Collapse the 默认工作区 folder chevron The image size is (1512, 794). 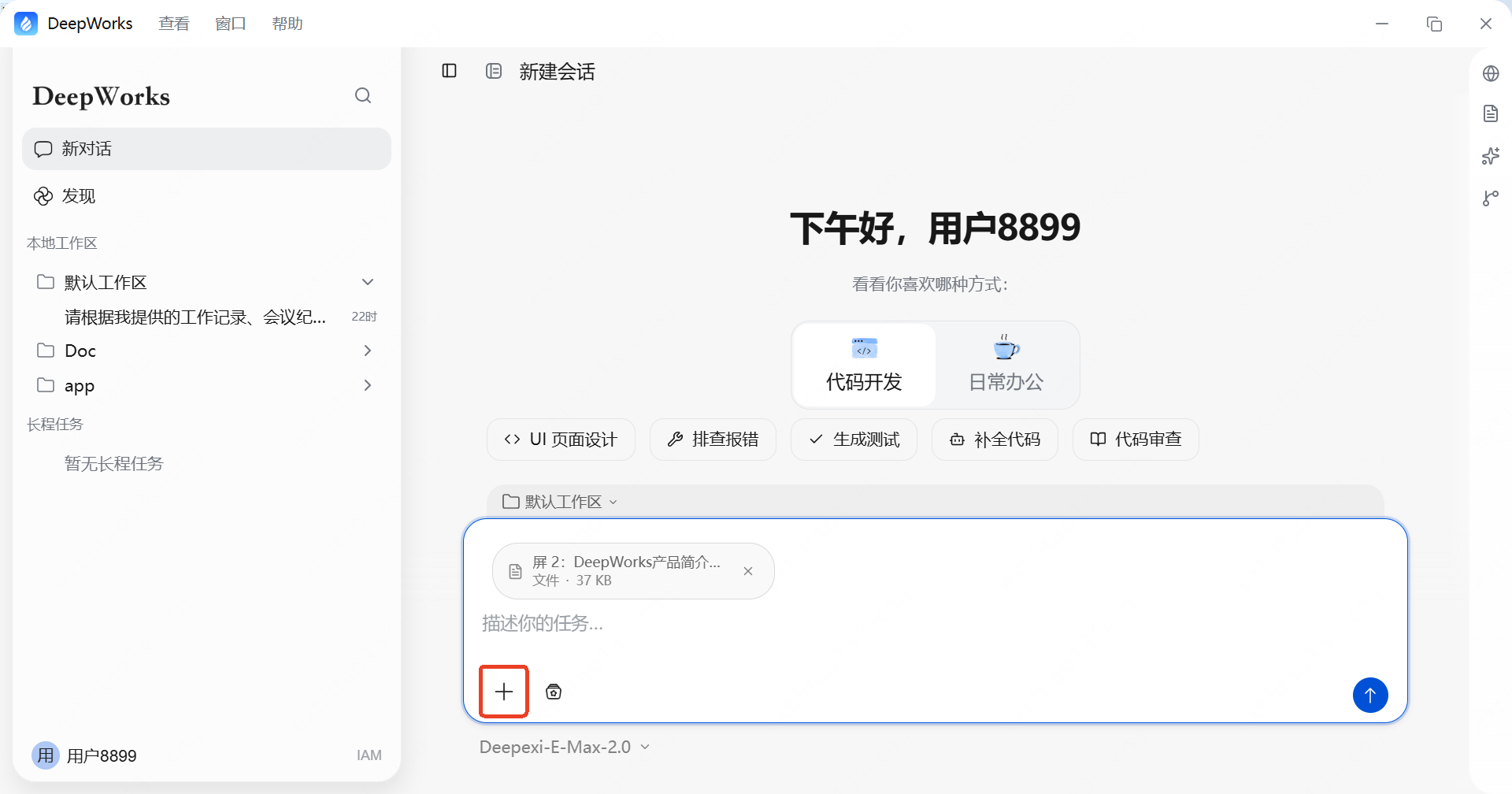pyautogui.click(x=368, y=282)
